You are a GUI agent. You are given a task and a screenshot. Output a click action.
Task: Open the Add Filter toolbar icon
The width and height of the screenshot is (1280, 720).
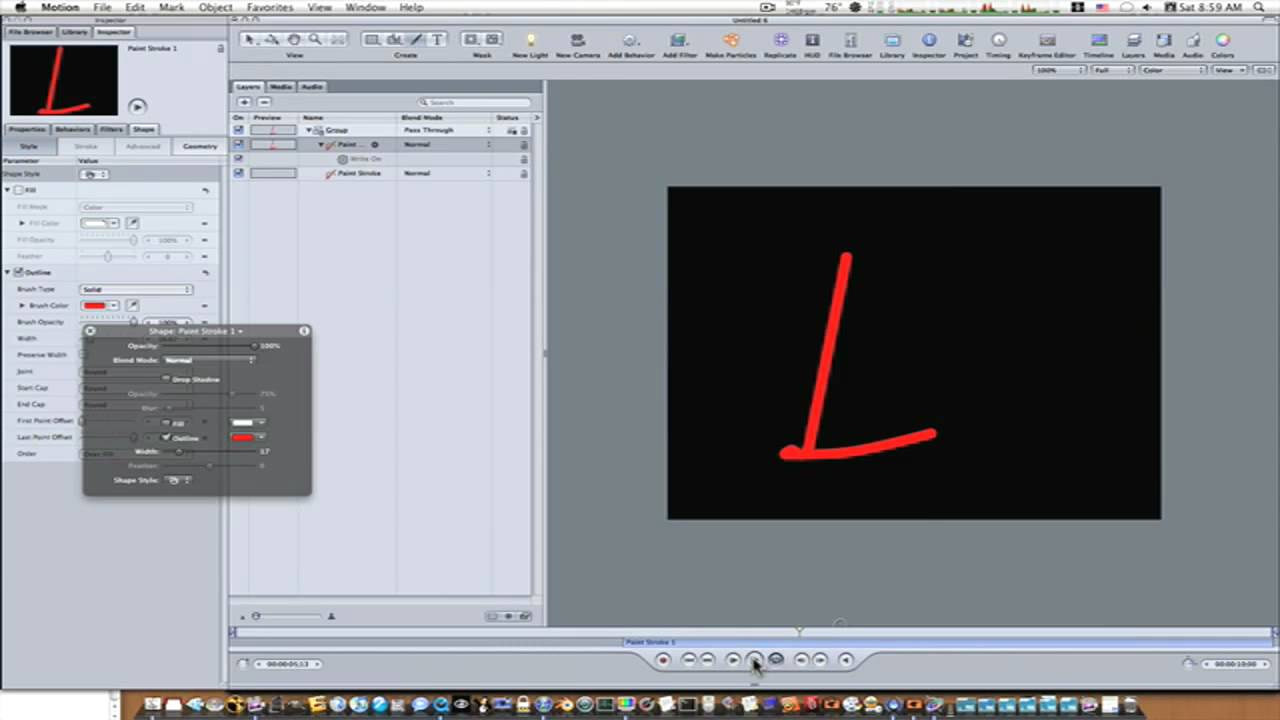tap(679, 41)
